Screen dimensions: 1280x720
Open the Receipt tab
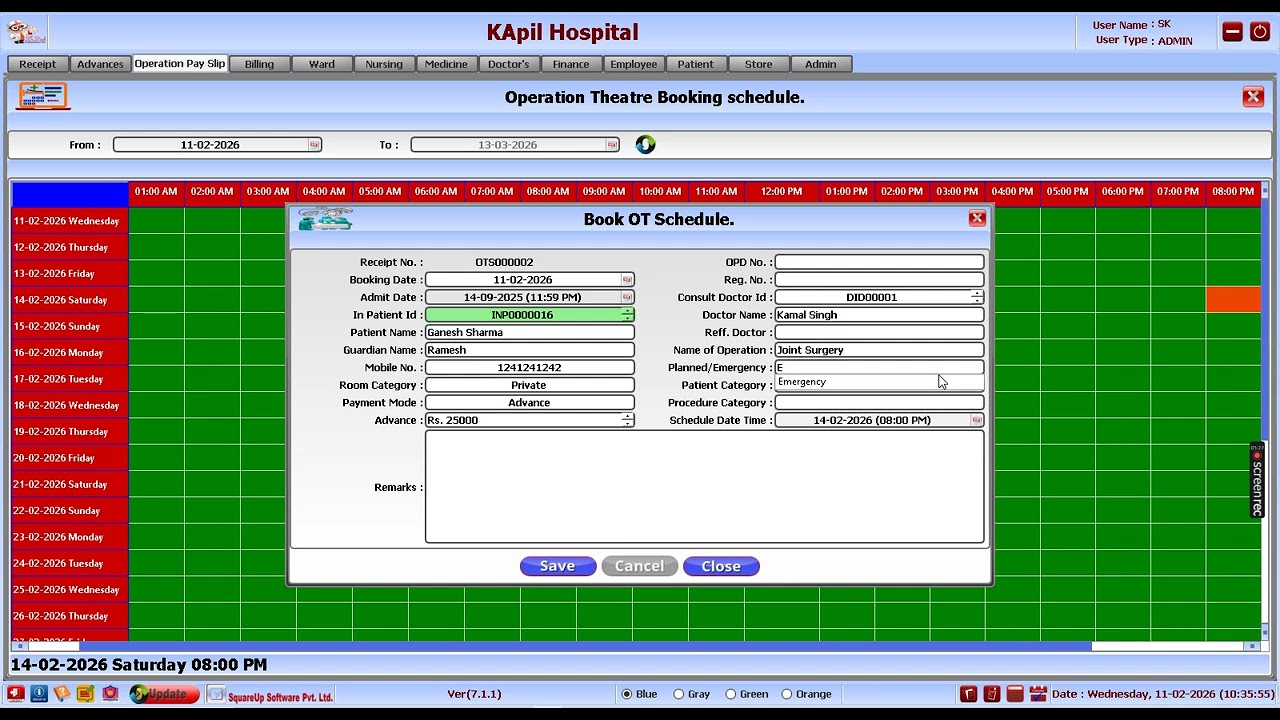click(x=38, y=64)
